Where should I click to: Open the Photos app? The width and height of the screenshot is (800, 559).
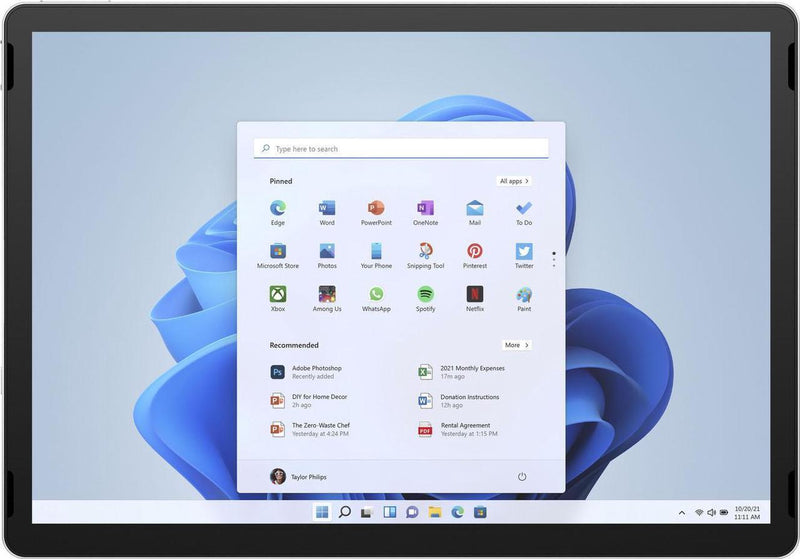tap(327, 256)
